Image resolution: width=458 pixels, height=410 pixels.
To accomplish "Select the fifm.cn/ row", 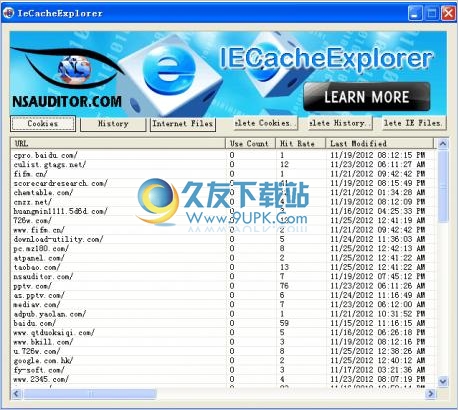I will tap(223, 174).
